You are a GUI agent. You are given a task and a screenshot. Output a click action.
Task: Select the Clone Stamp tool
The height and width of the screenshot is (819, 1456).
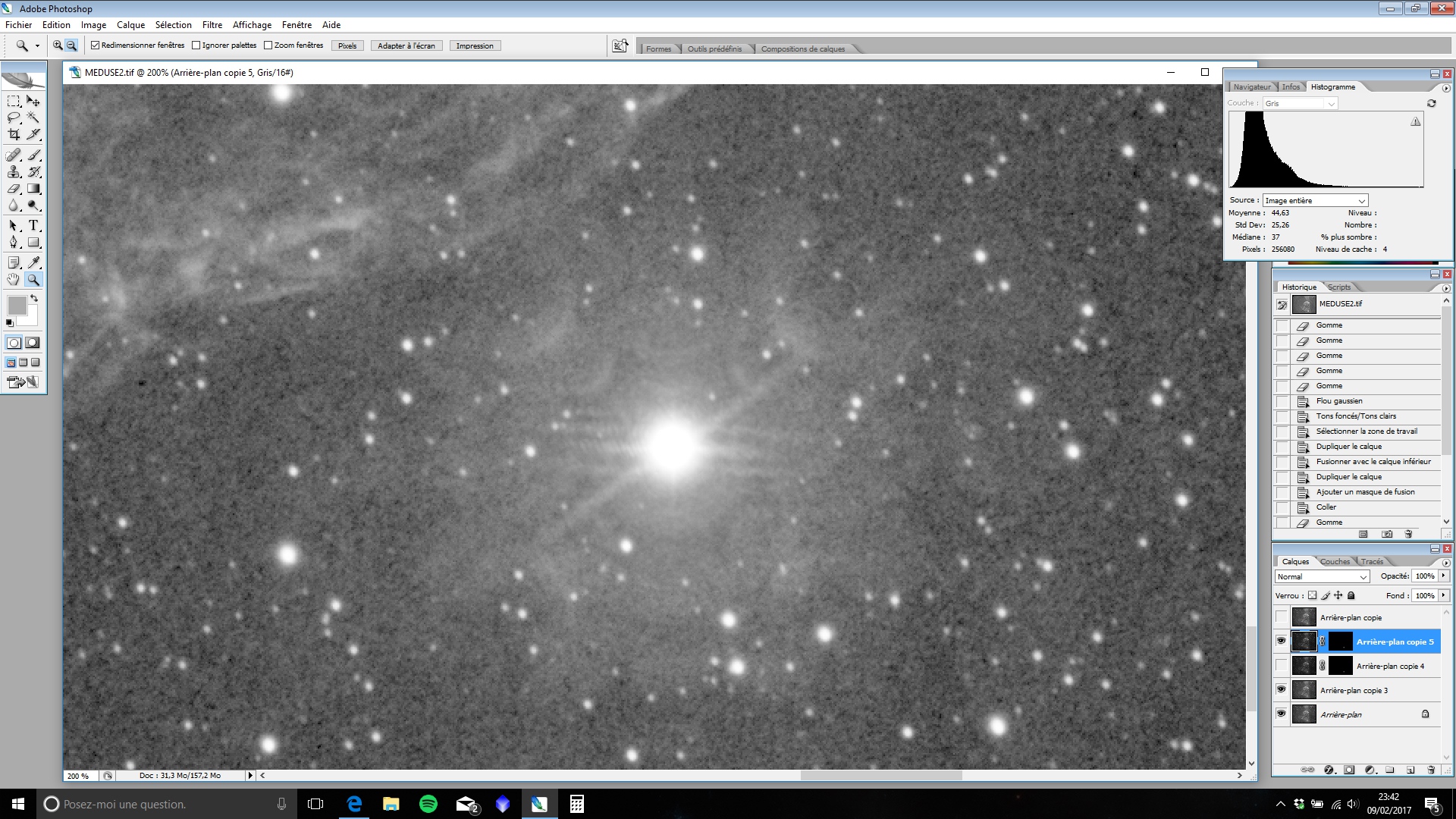[14, 172]
